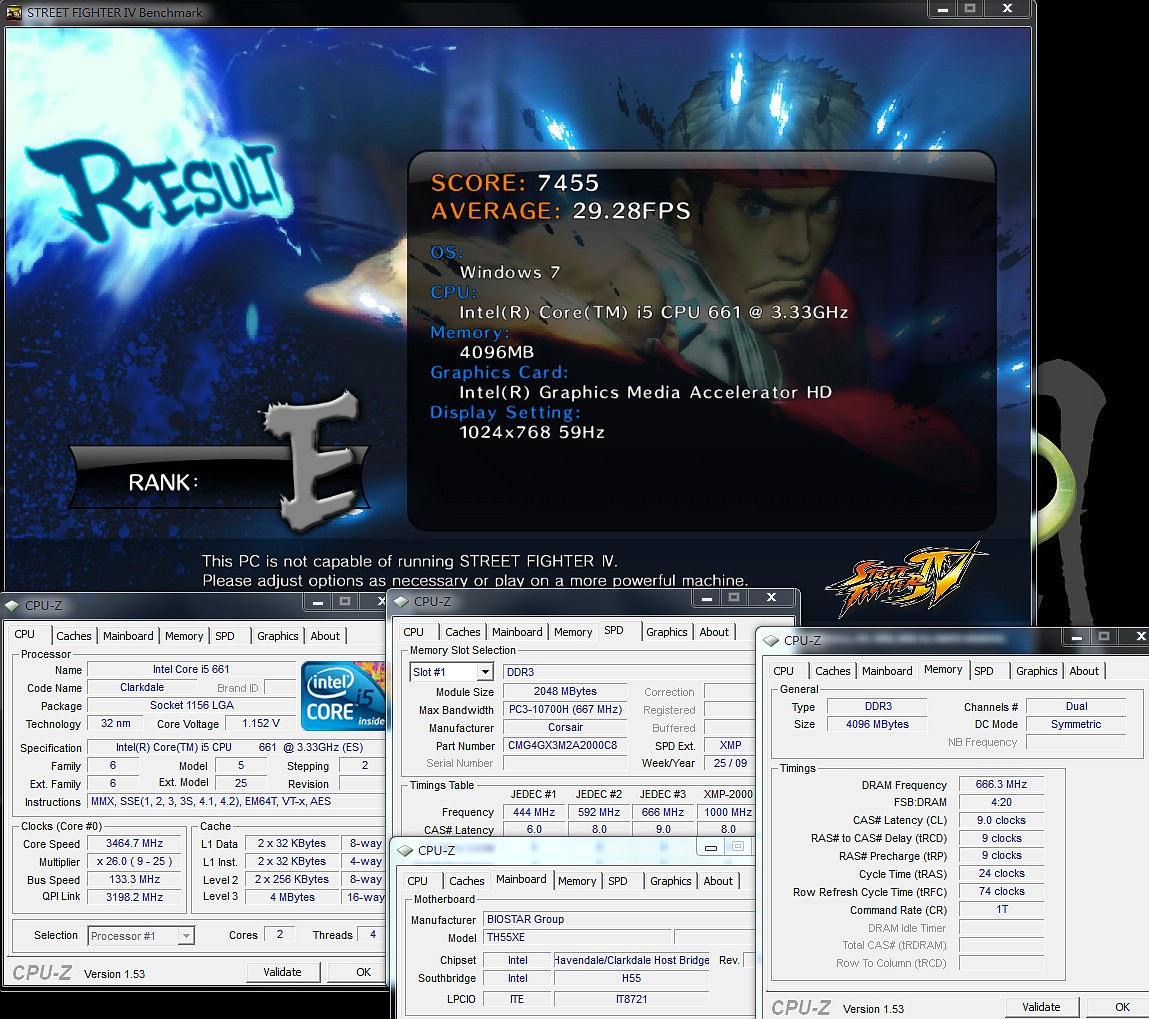Minimize the CPU-Z Mainboard window
The image size is (1149, 1019).
(711, 847)
